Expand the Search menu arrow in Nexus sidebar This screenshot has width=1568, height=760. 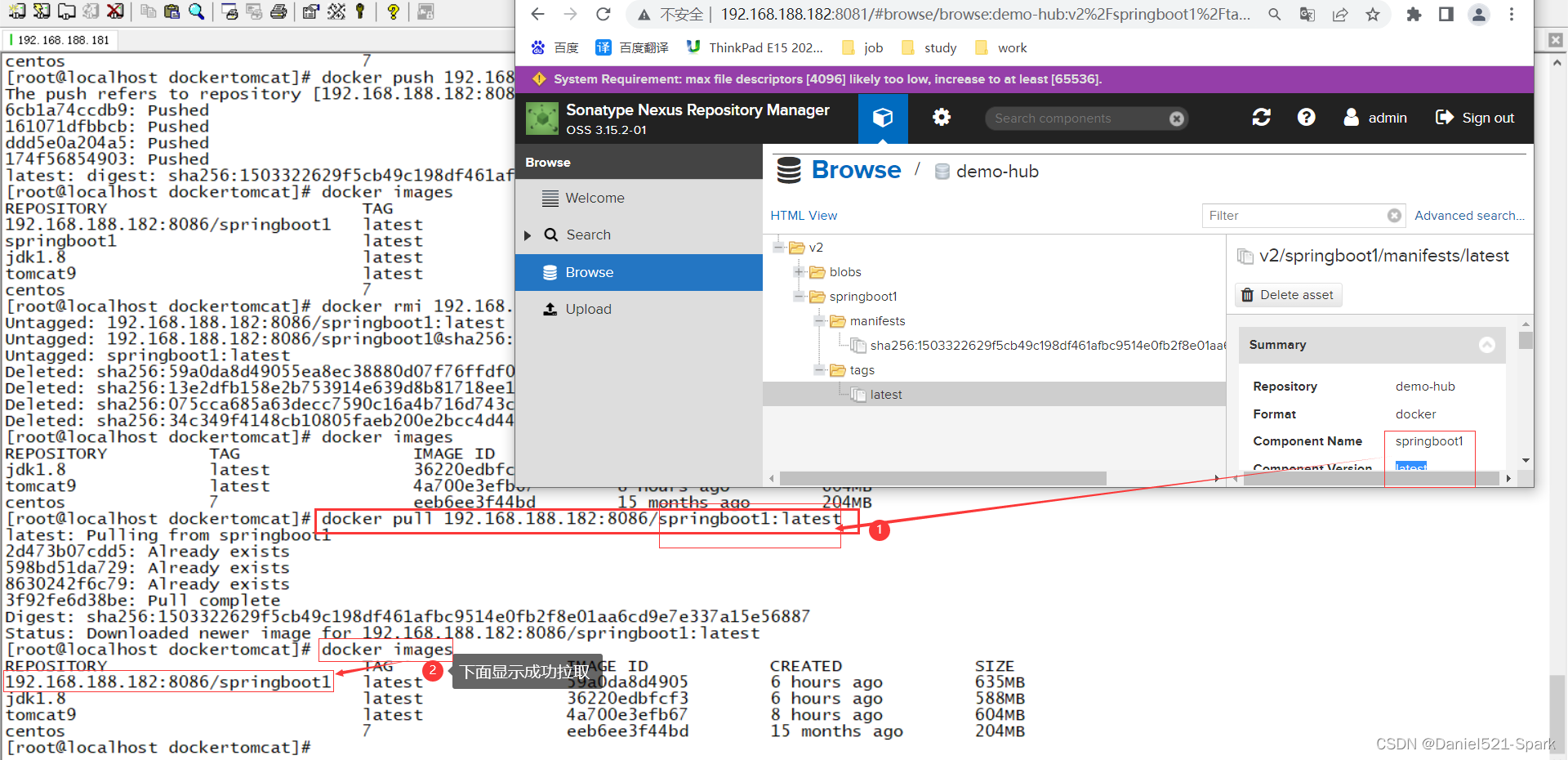pos(528,235)
